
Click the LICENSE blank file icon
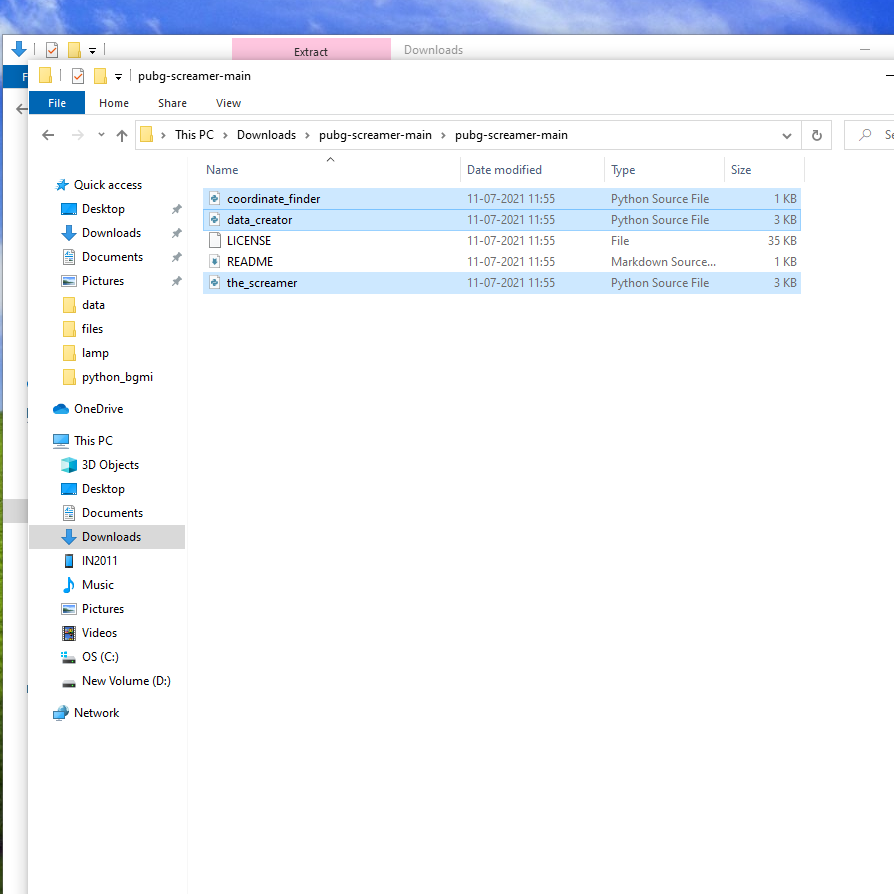click(214, 241)
